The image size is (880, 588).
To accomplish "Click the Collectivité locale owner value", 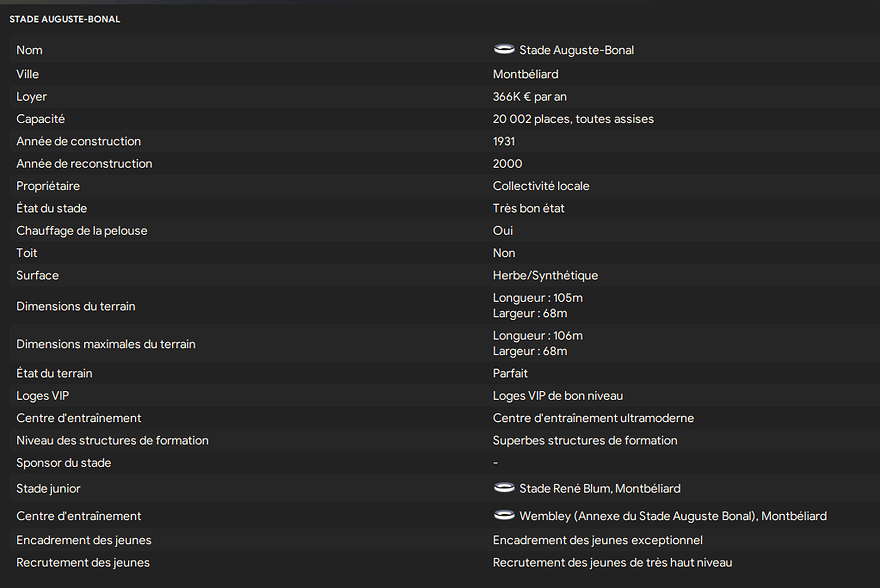I will point(541,186).
